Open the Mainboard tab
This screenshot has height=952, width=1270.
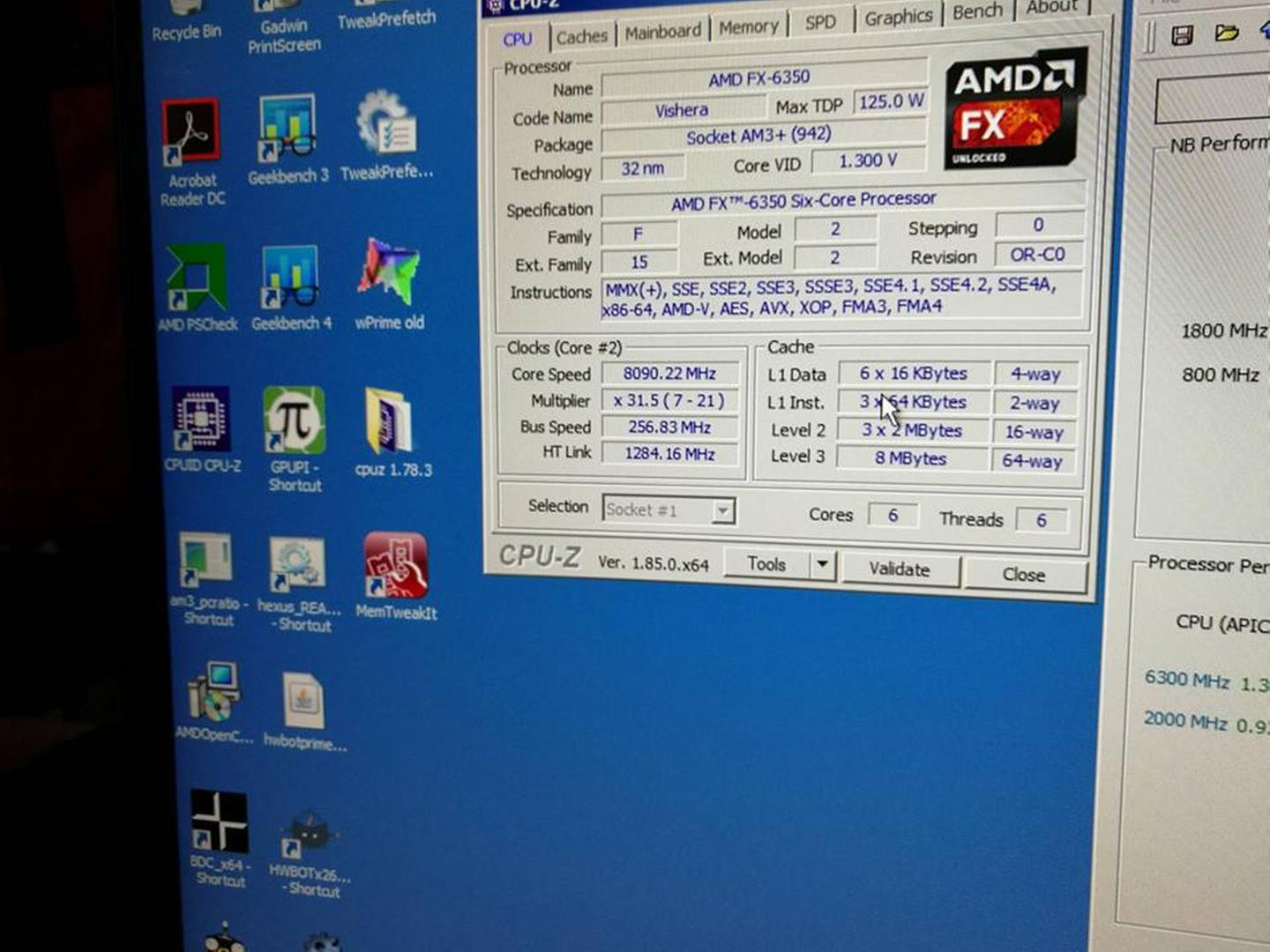pos(662,32)
